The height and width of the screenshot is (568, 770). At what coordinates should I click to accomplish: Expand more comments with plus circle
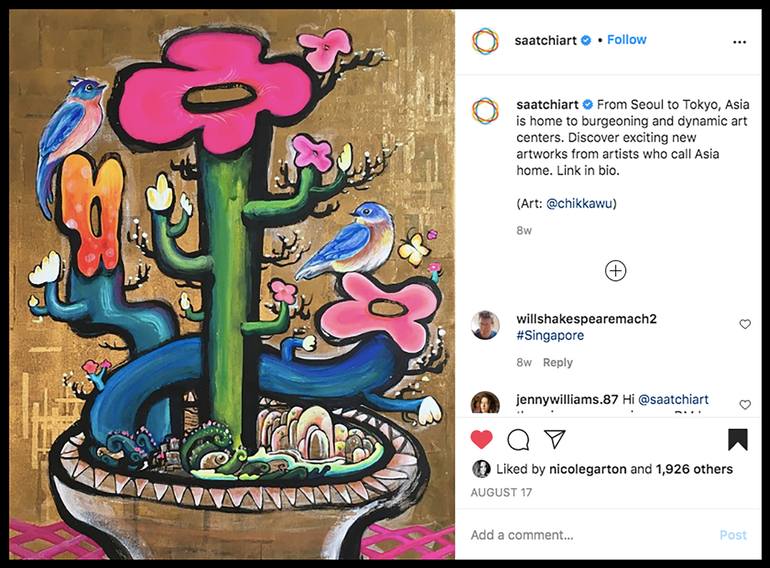click(x=615, y=270)
